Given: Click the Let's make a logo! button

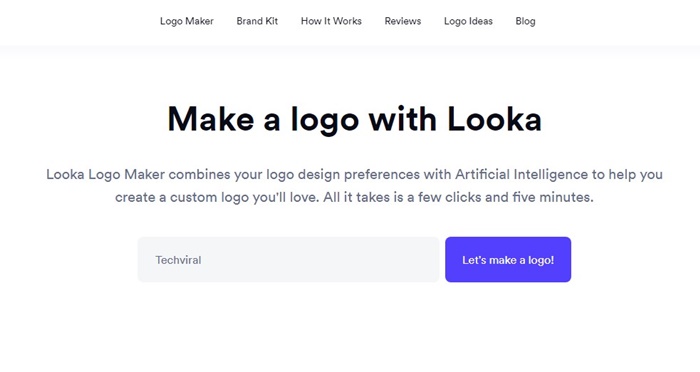Looking at the screenshot, I should (508, 259).
